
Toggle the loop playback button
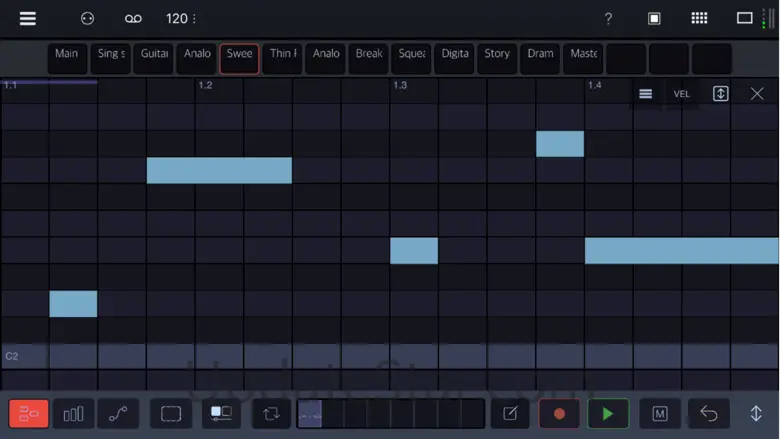(x=271, y=414)
